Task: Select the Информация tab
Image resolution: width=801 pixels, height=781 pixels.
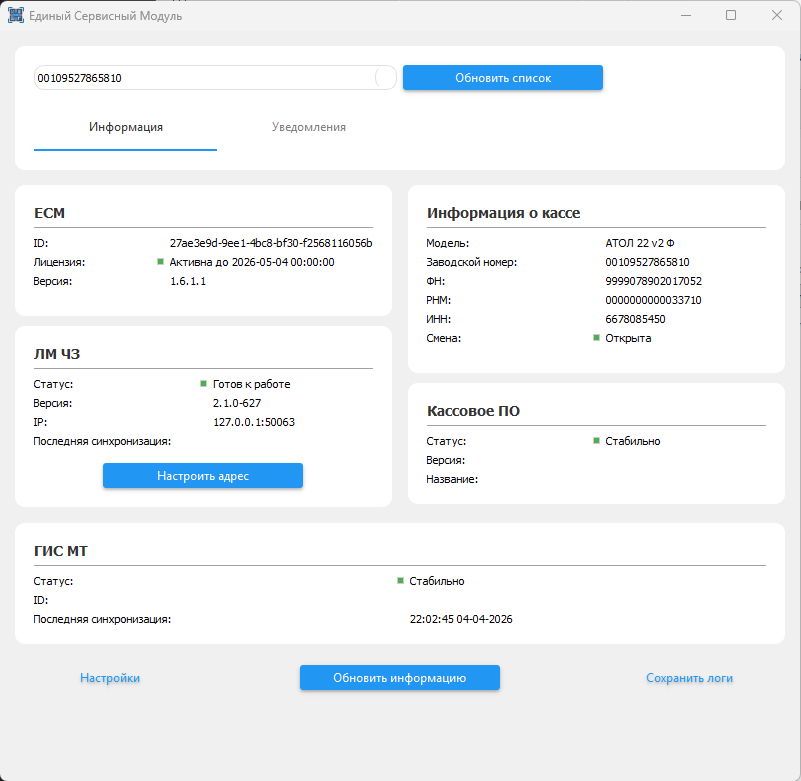Action: point(126,128)
